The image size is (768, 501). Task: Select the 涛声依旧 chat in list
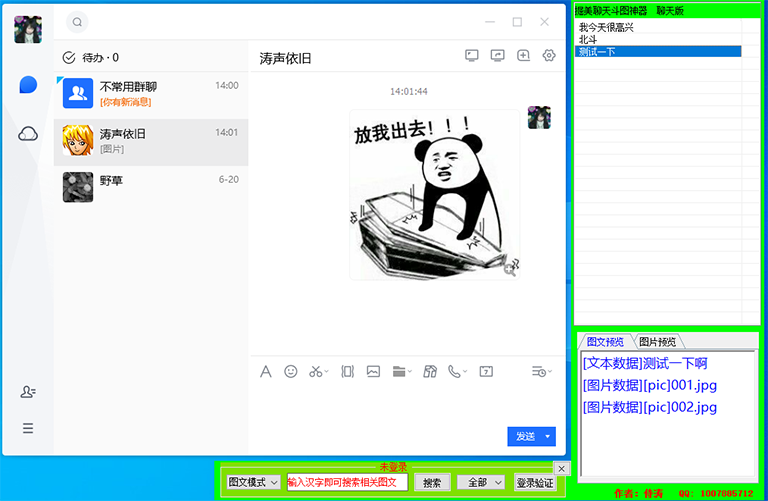pyautogui.click(x=151, y=142)
